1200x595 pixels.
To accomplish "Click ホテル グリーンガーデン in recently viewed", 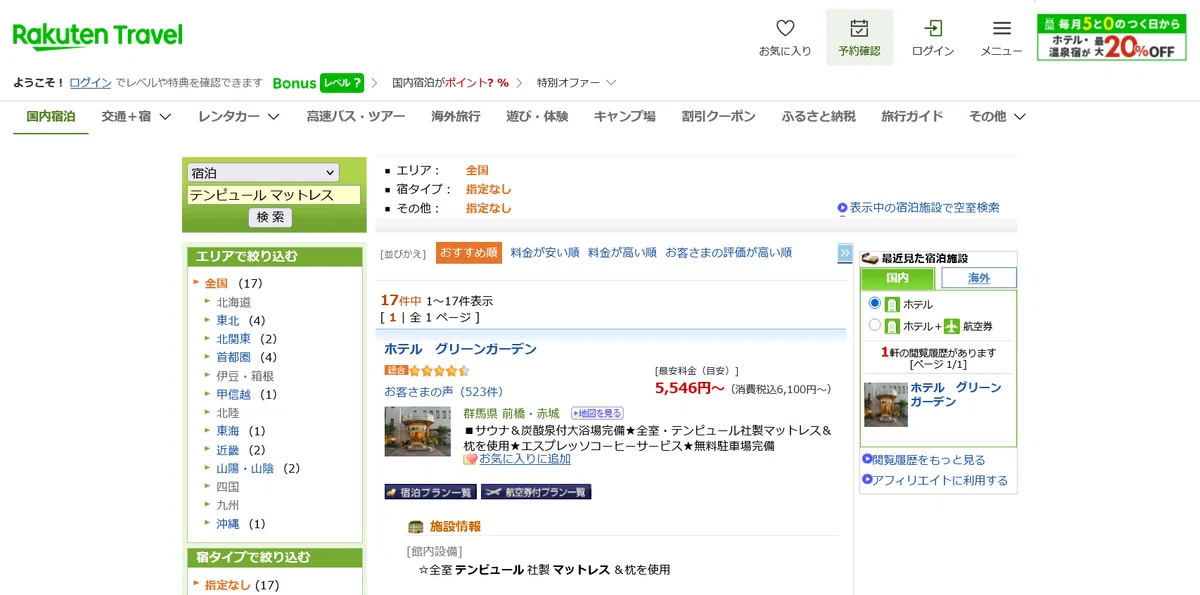I will [955, 394].
